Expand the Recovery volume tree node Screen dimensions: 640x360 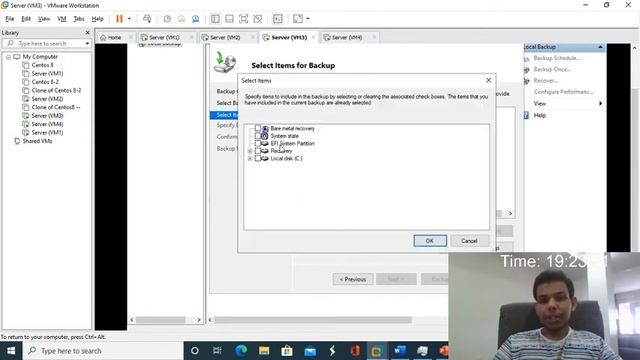pos(250,151)
